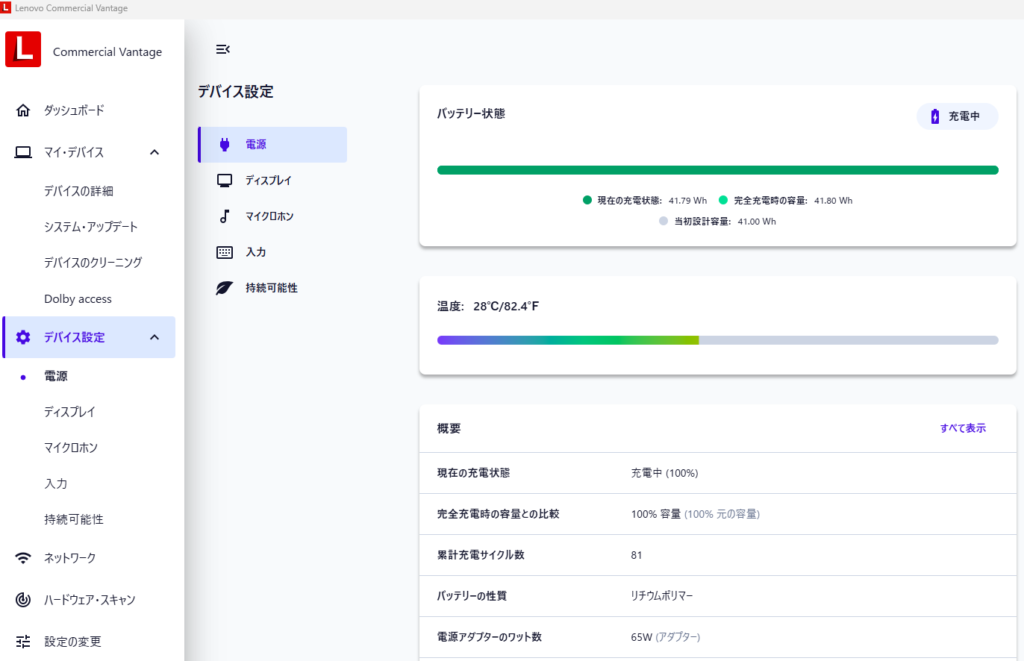Collapse the マイ・デバイス section chevron

click(154, 153)
